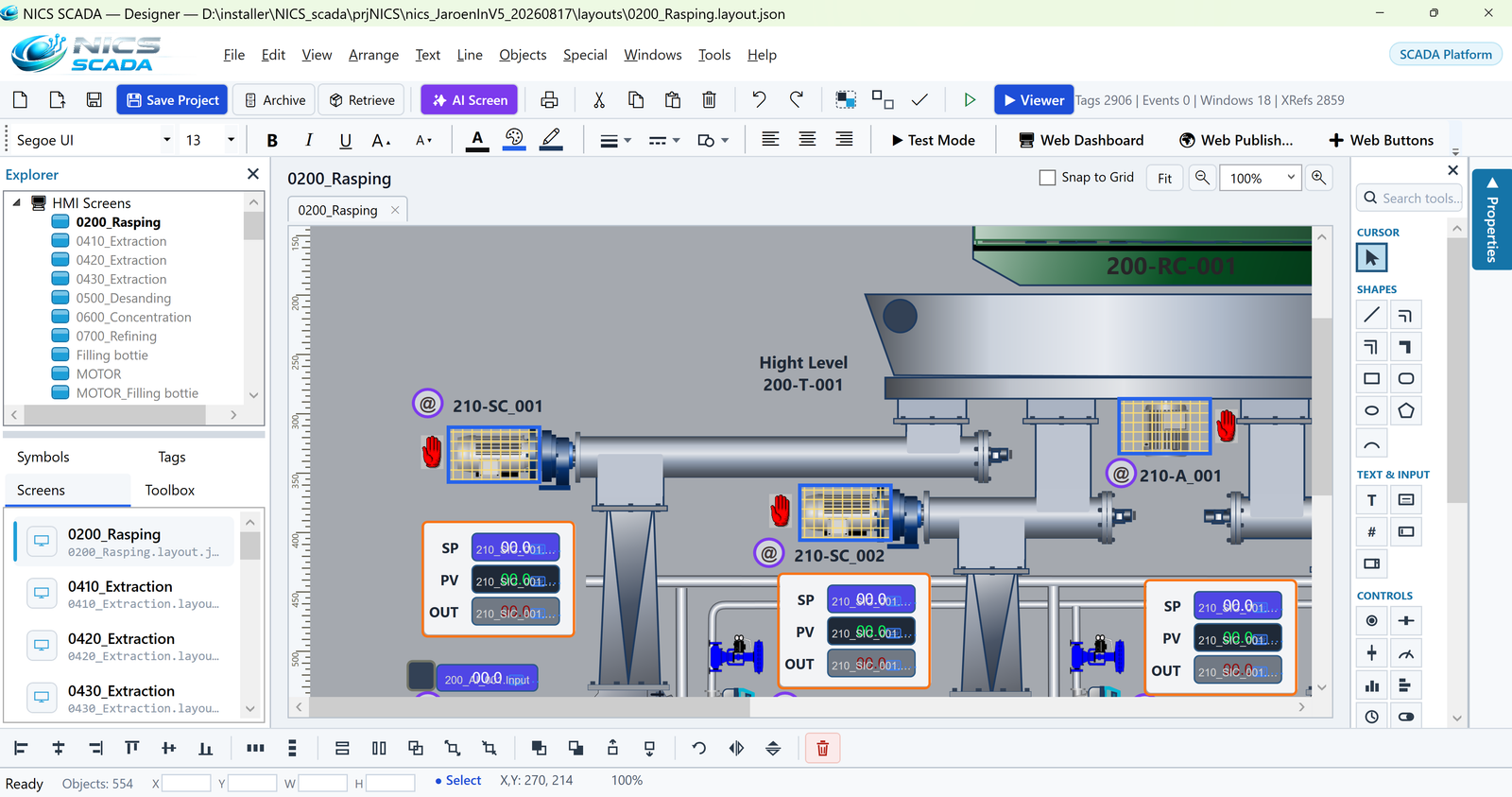Click the AI Screen button
This screenshot has height=797, width=1512.
pos(470,99)
